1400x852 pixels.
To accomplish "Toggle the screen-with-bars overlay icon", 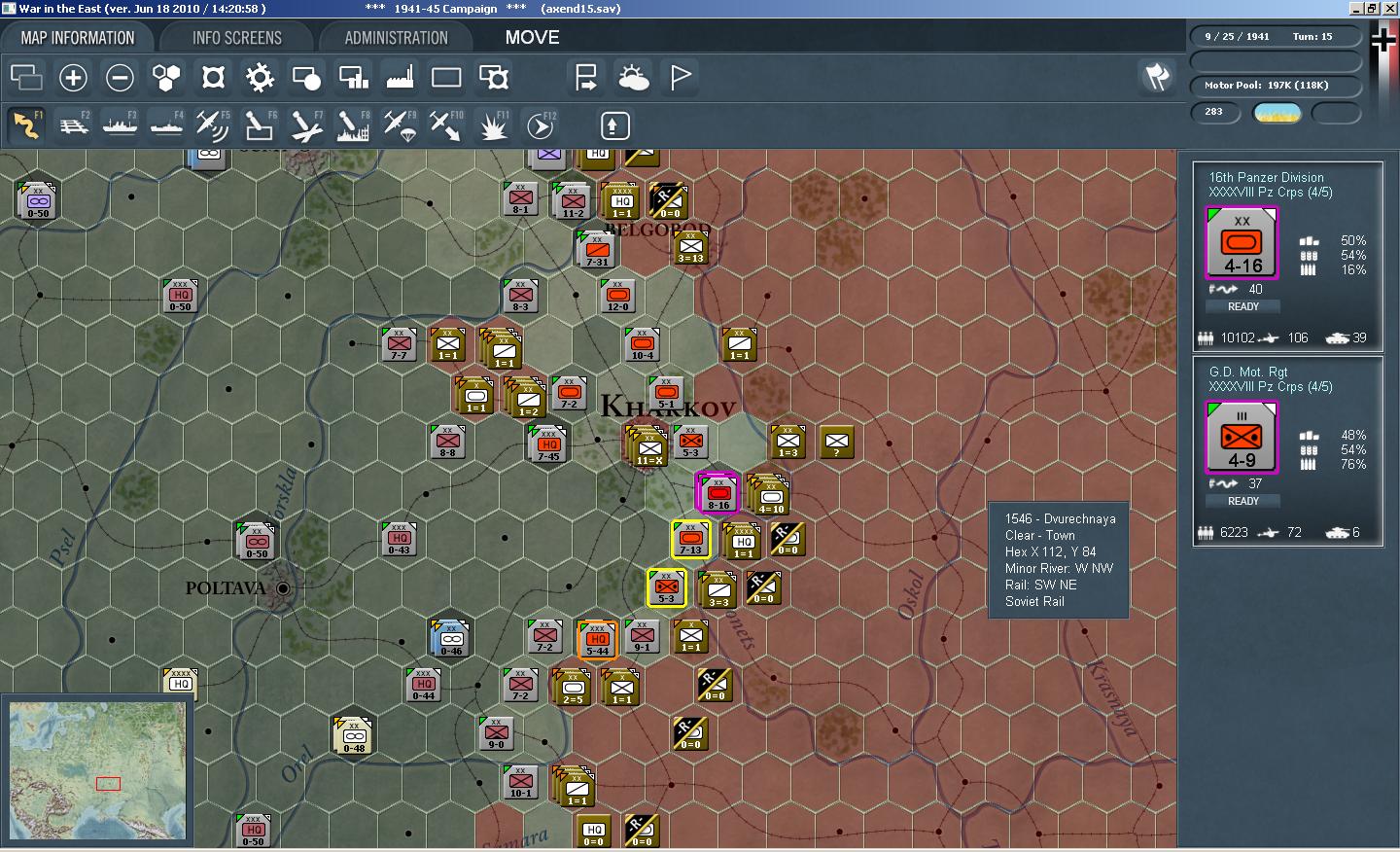I will [x=353, y=77].
